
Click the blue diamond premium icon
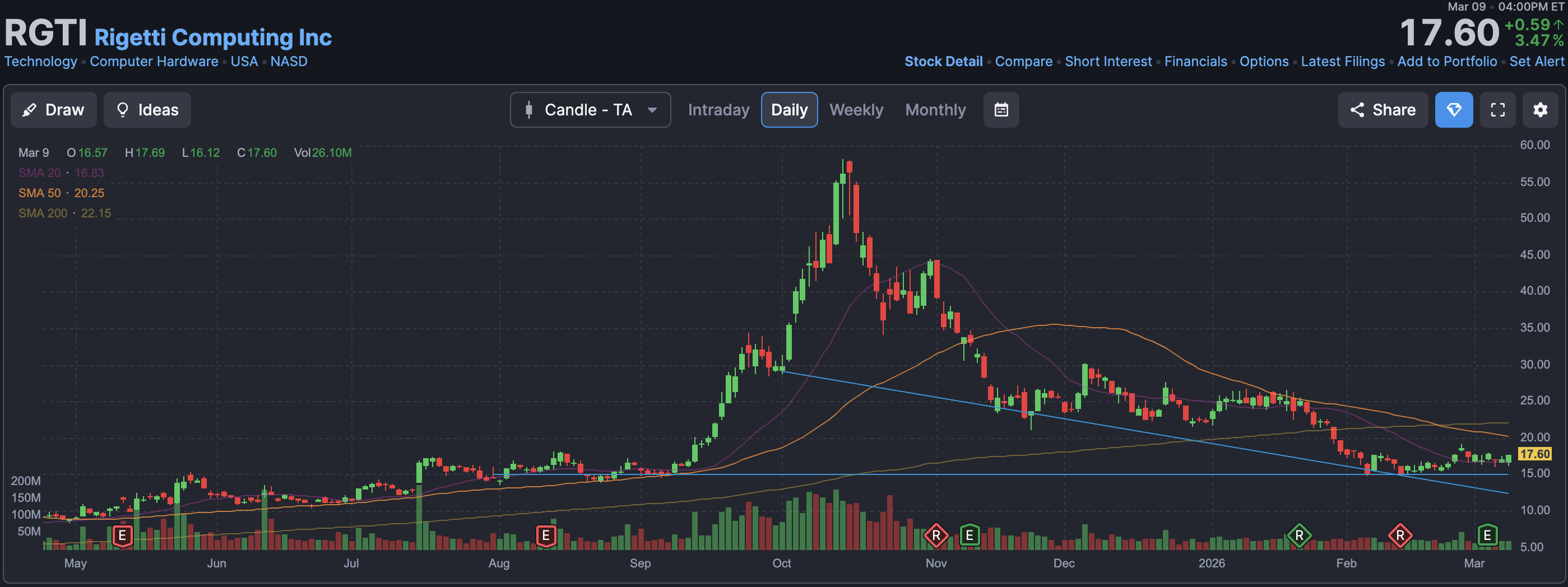tap(1454, 110)
